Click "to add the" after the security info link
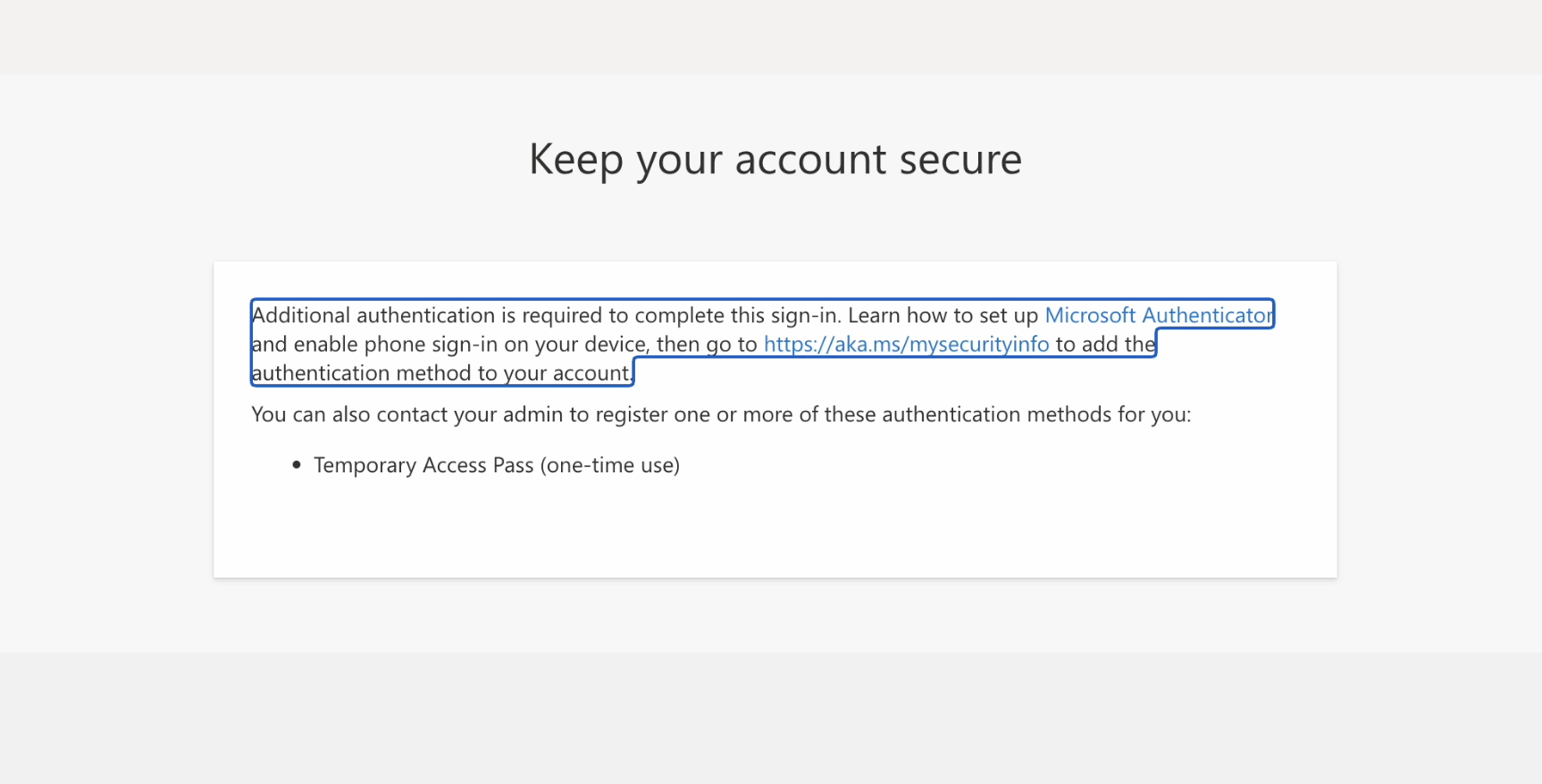 [x=1104, y=345]
